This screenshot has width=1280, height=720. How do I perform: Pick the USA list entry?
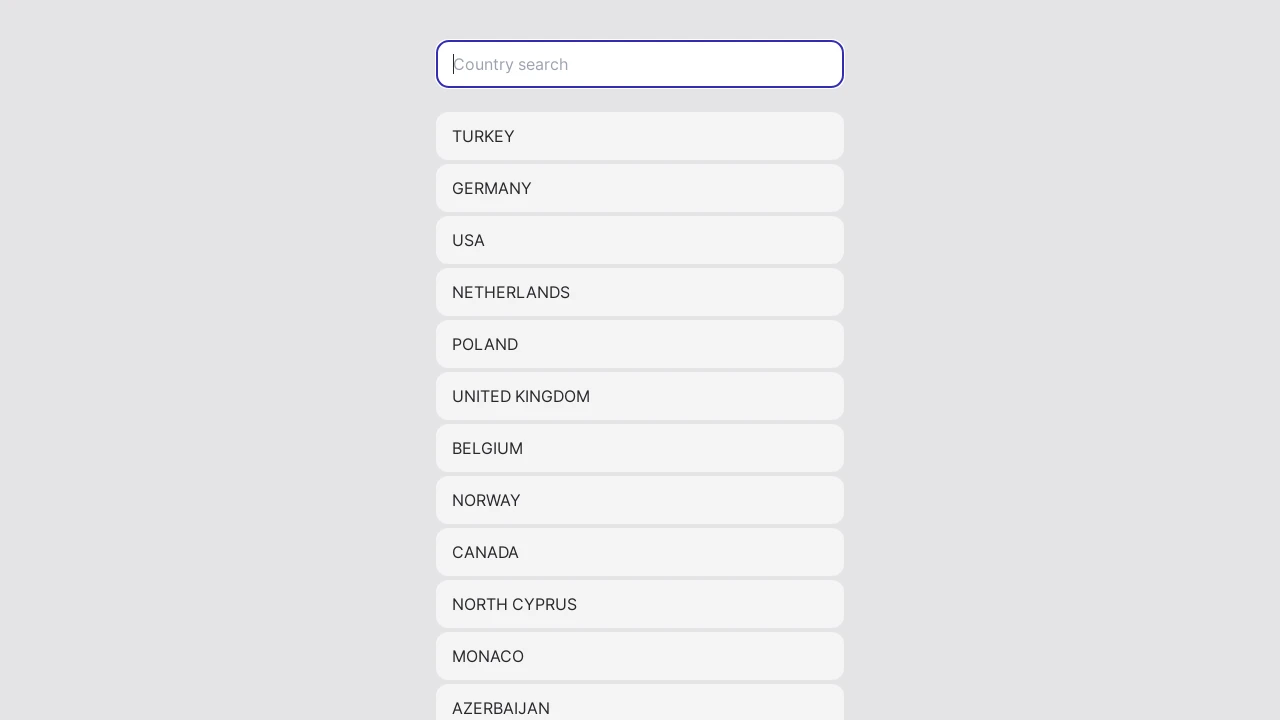point(640,240)
